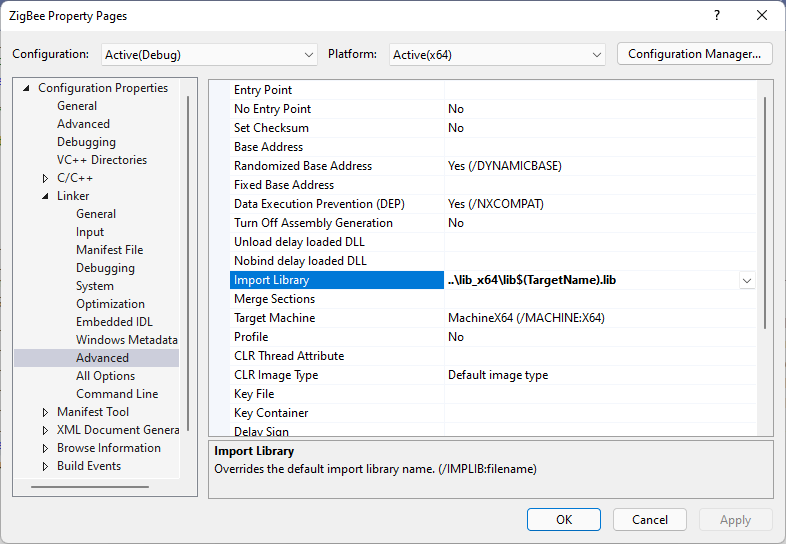Click the Cancel button
This screenshot has height=544, width=786.
(x=650, y=519)
